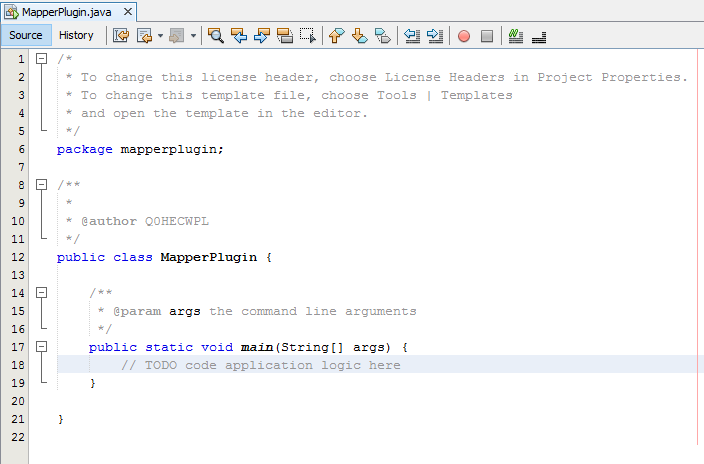Screen dimensions: 704x464
Task: Click Shift Line Right icon
Action: (x=435, y=35)
